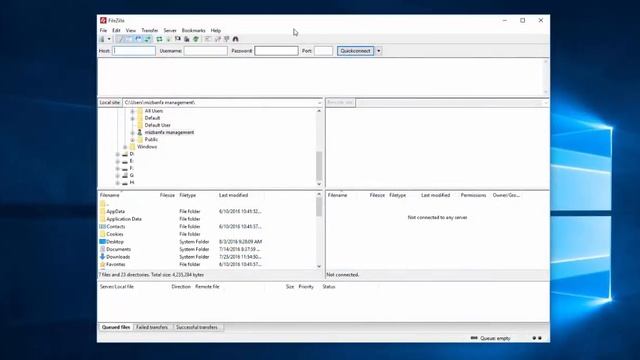Click the parent directory '..' row

207,204
